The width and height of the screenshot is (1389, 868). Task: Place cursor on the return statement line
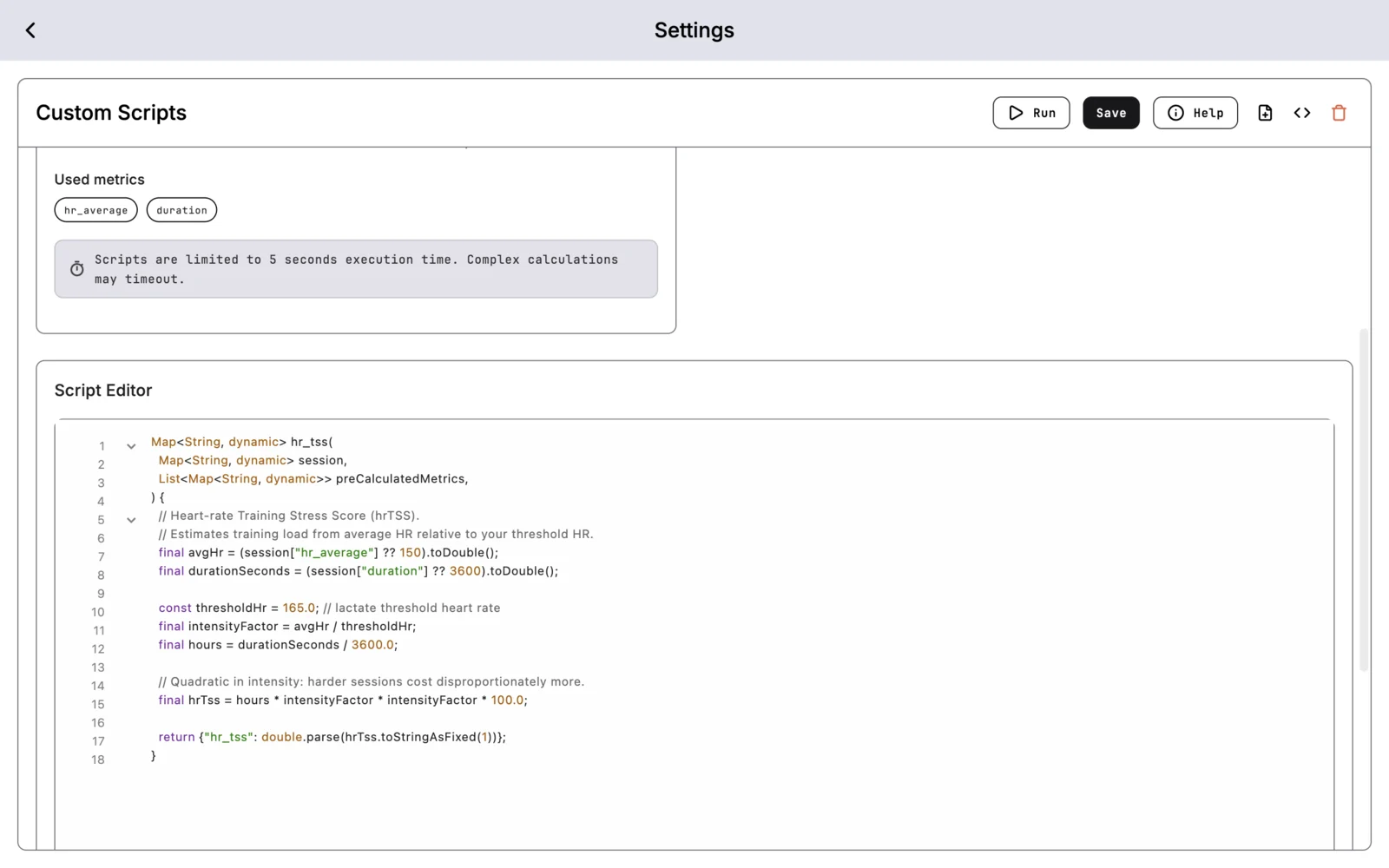coord(332,737)
